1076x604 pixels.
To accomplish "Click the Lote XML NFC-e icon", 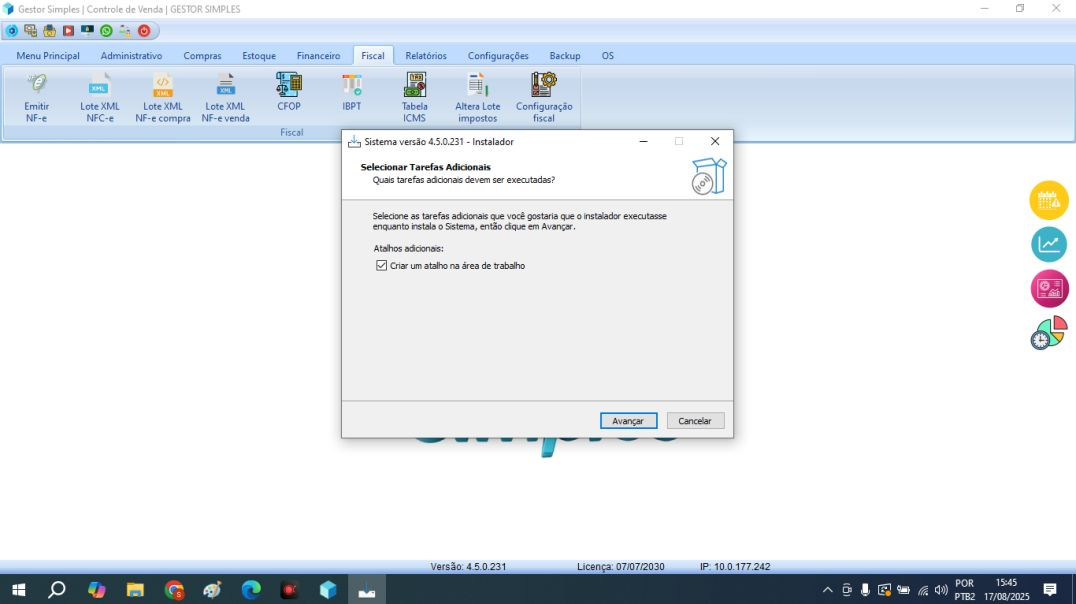I will [x=99, y=96].
